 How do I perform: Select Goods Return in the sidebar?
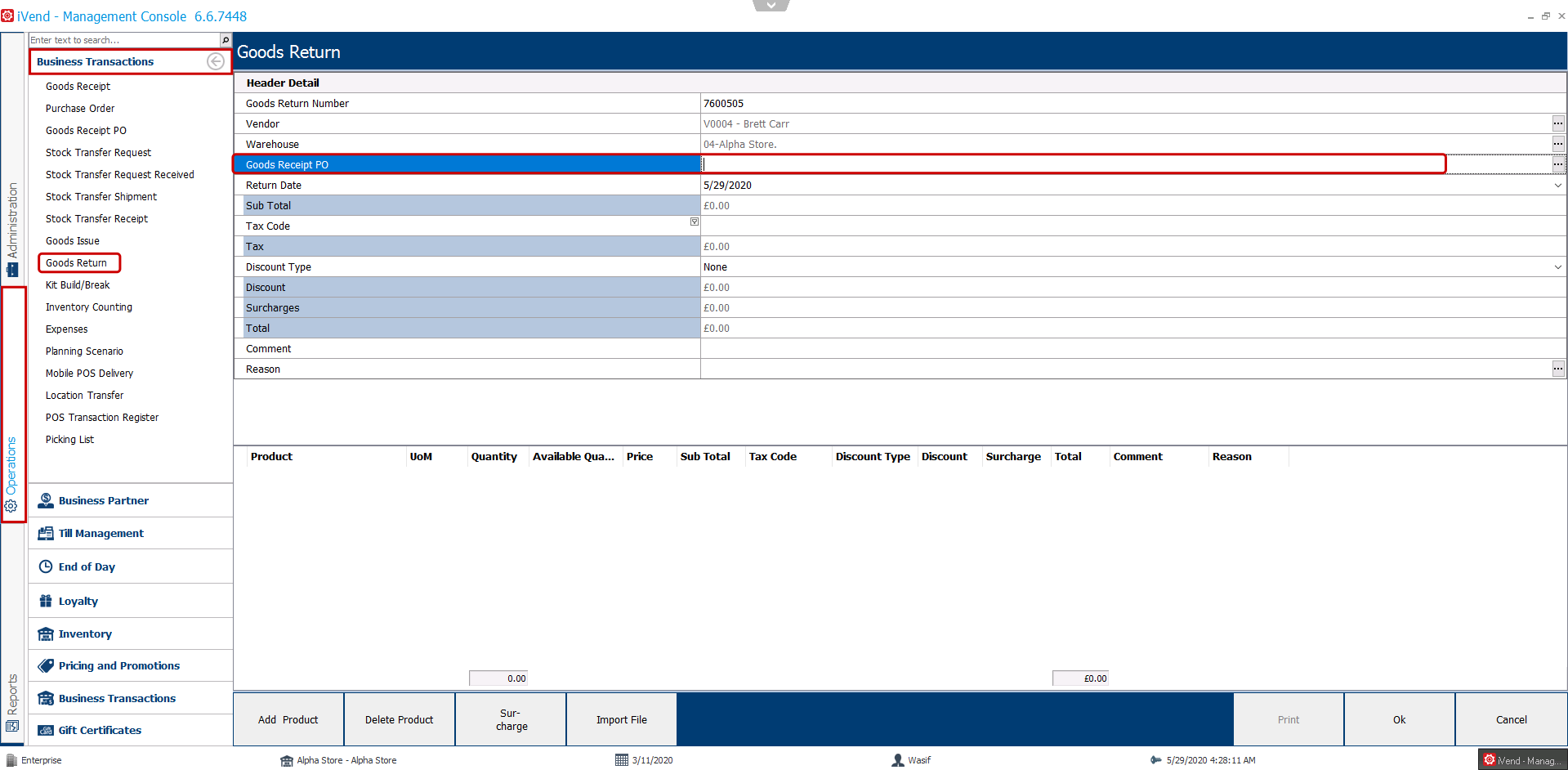coord(76,262)
